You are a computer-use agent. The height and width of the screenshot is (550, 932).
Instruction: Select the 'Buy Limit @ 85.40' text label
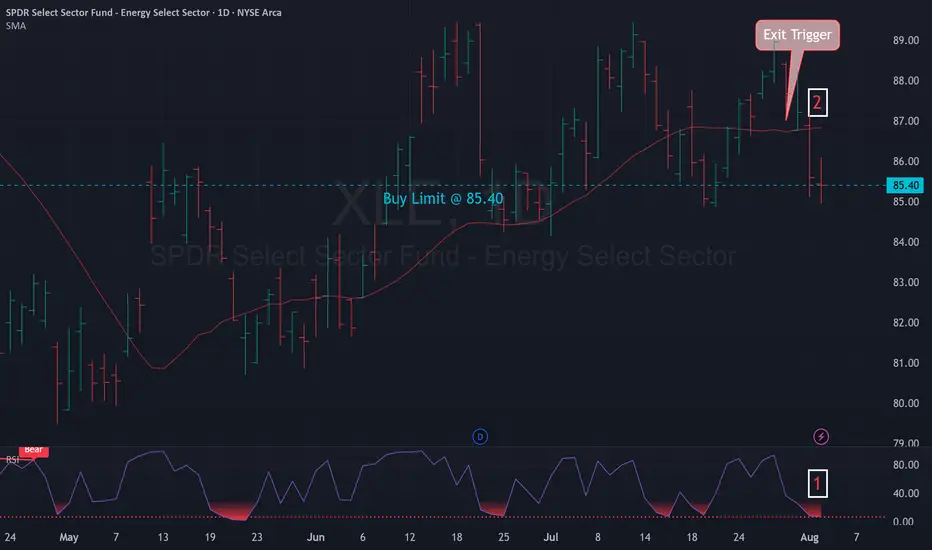443,199
